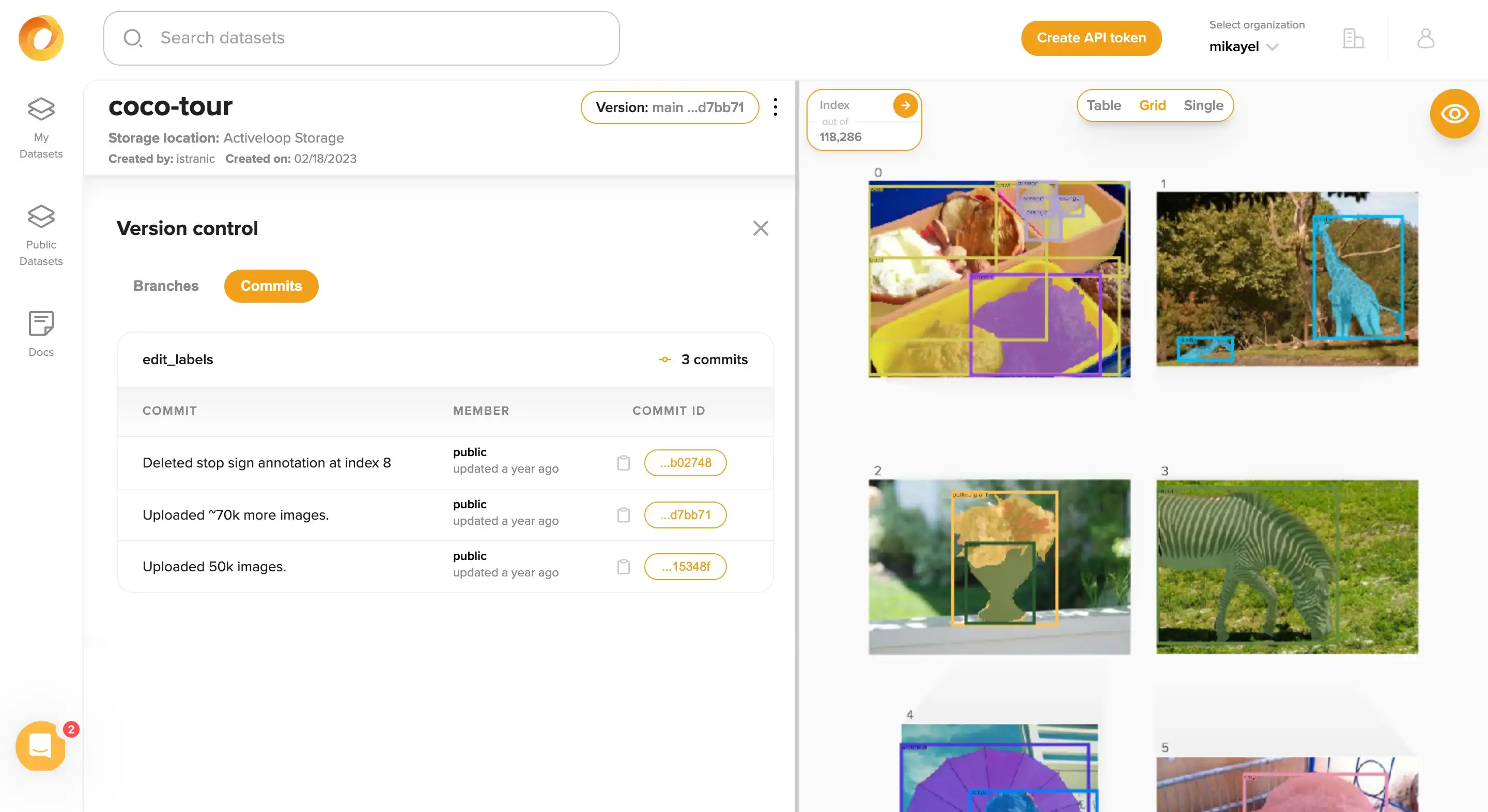This screenshot has height=812, width=1488.
Task: Copy commit ID b02748 with clipboard icon
Action: point(623,463)
